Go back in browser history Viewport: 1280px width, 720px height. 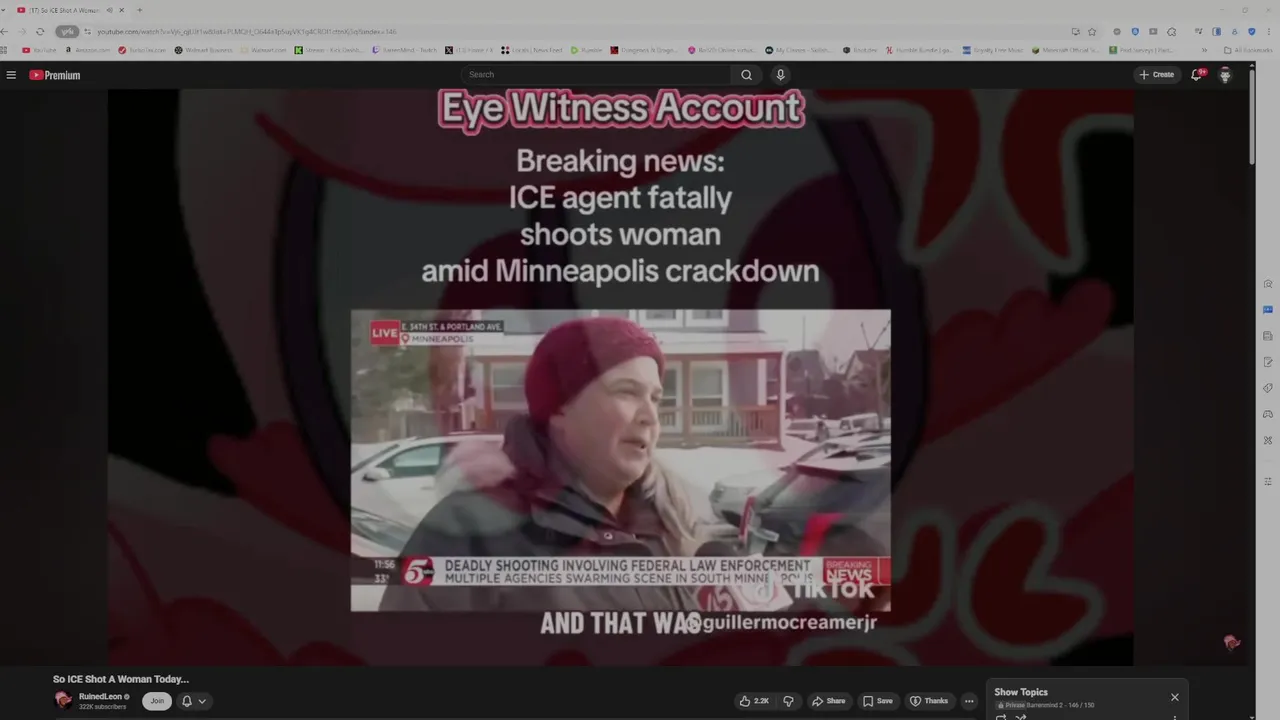[x=4, y=31]
